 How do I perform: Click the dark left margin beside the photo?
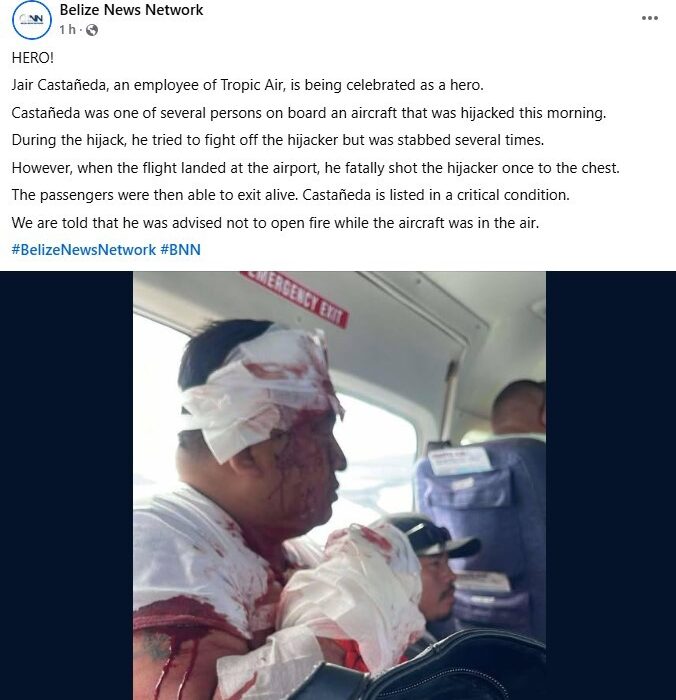[67, 485]
